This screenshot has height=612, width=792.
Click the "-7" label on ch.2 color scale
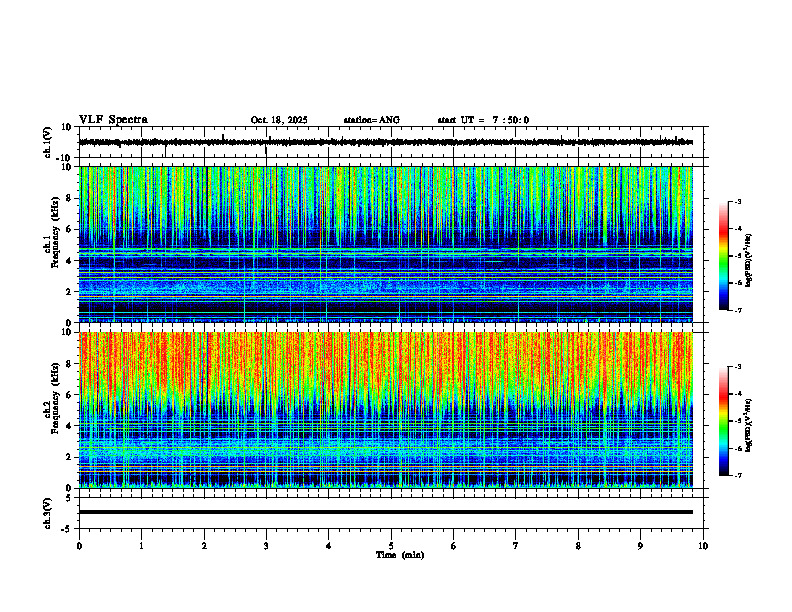[738, 475]
